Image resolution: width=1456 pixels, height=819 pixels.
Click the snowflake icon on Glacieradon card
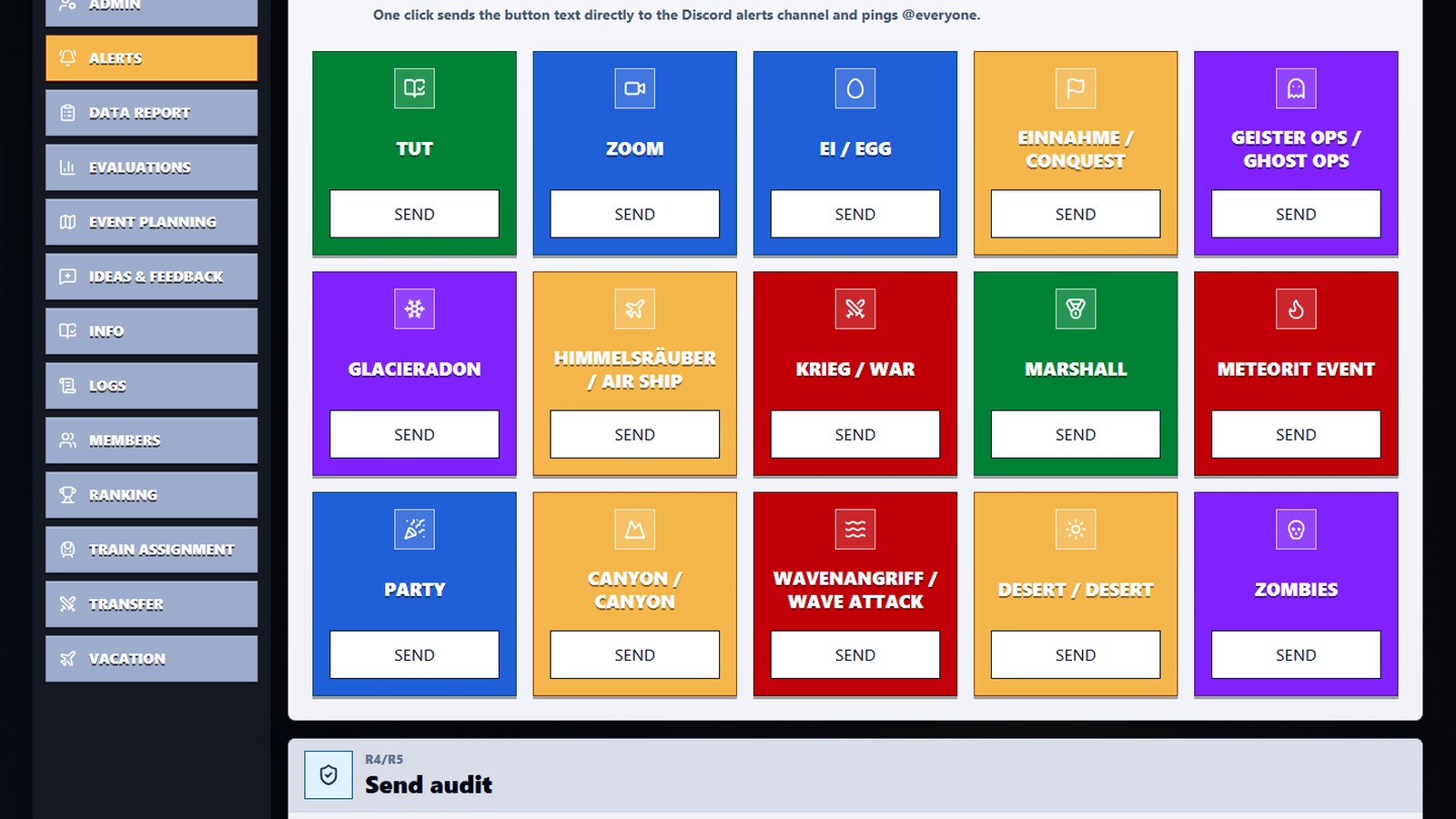(414, 308)
